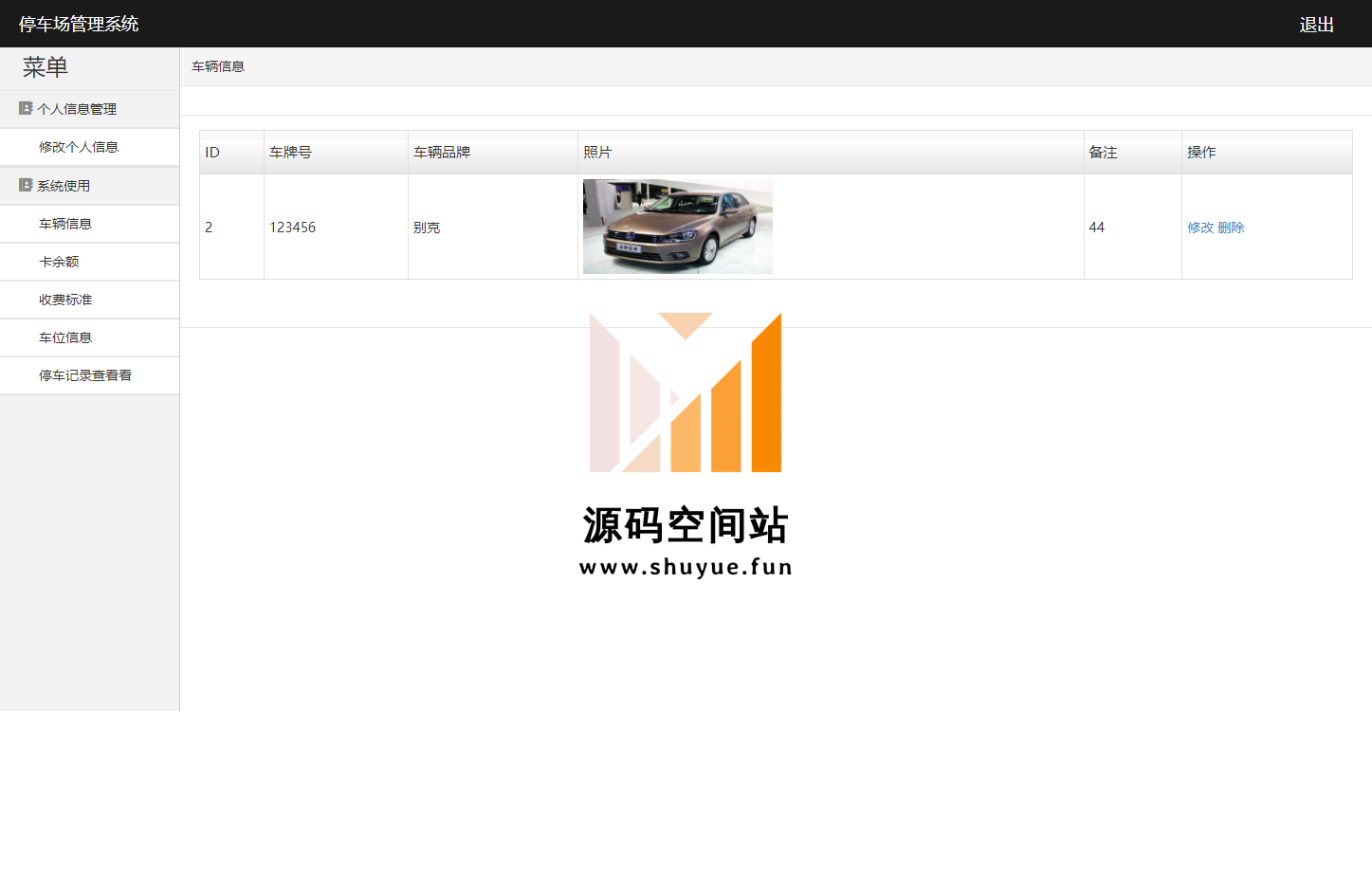Click the 退出 logout link
Image resolution: width=1372 pixels, height=894 pixels.
coord(1316,25)
